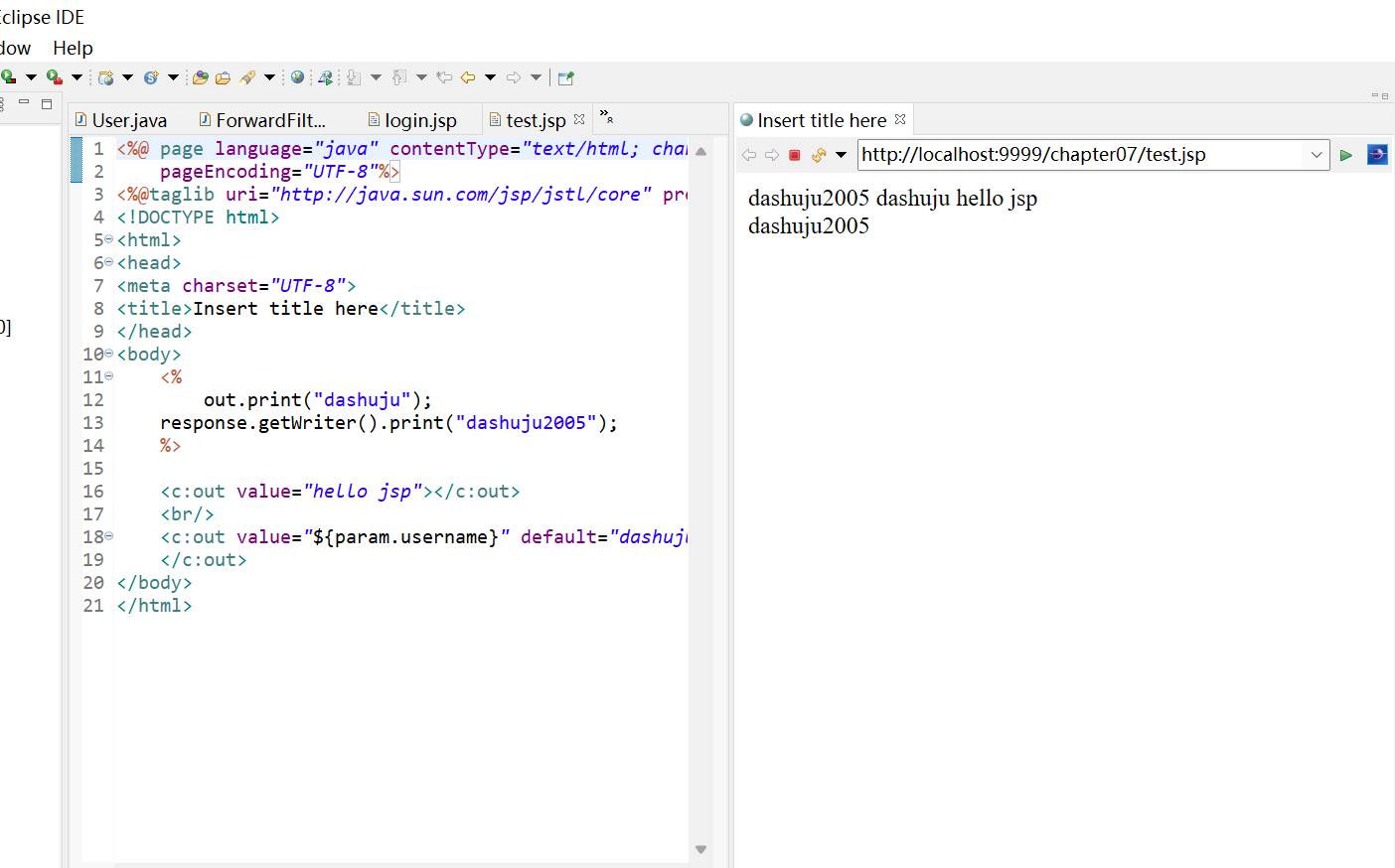Image resolution: width=1395 pixels, height=868 pixels.
Task: Click the Next Annotation toolbar icon
Action: [354, 77]
